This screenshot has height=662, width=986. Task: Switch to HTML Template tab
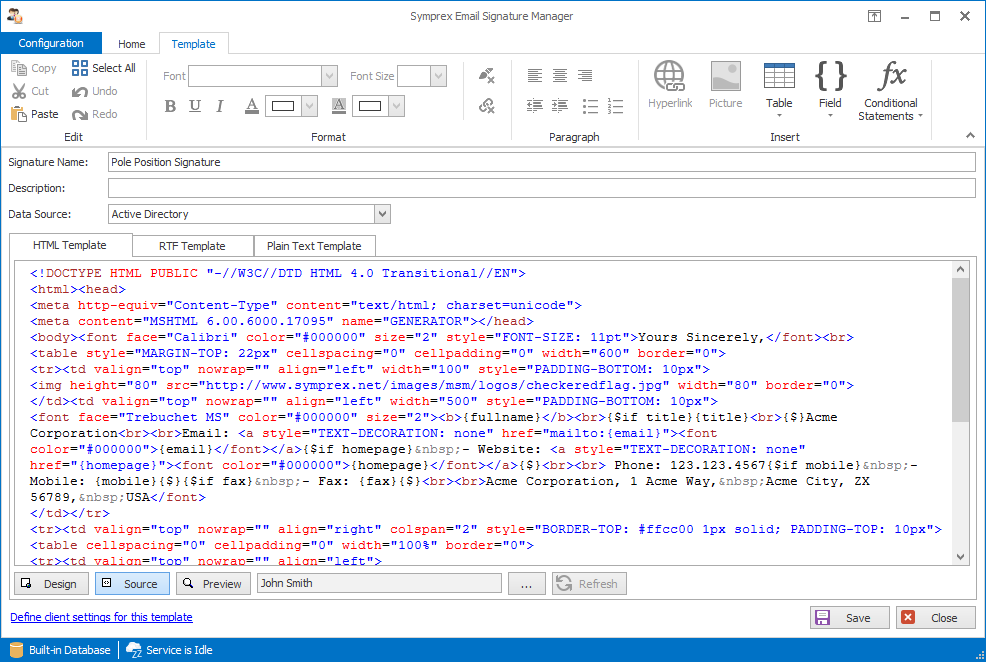point(70,245)
